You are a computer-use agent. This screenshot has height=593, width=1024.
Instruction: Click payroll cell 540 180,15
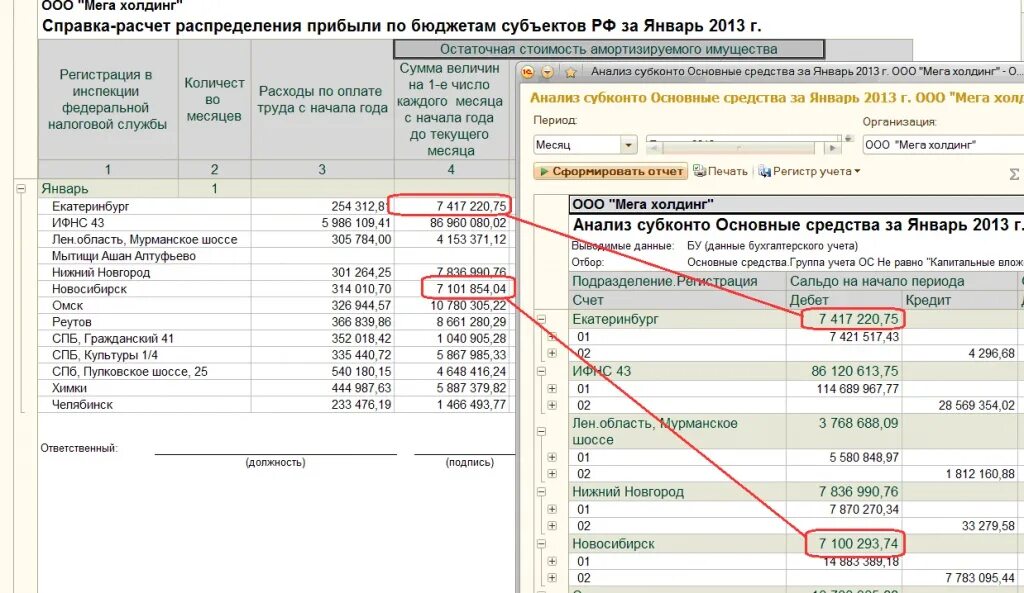click(x=361, y=372)
